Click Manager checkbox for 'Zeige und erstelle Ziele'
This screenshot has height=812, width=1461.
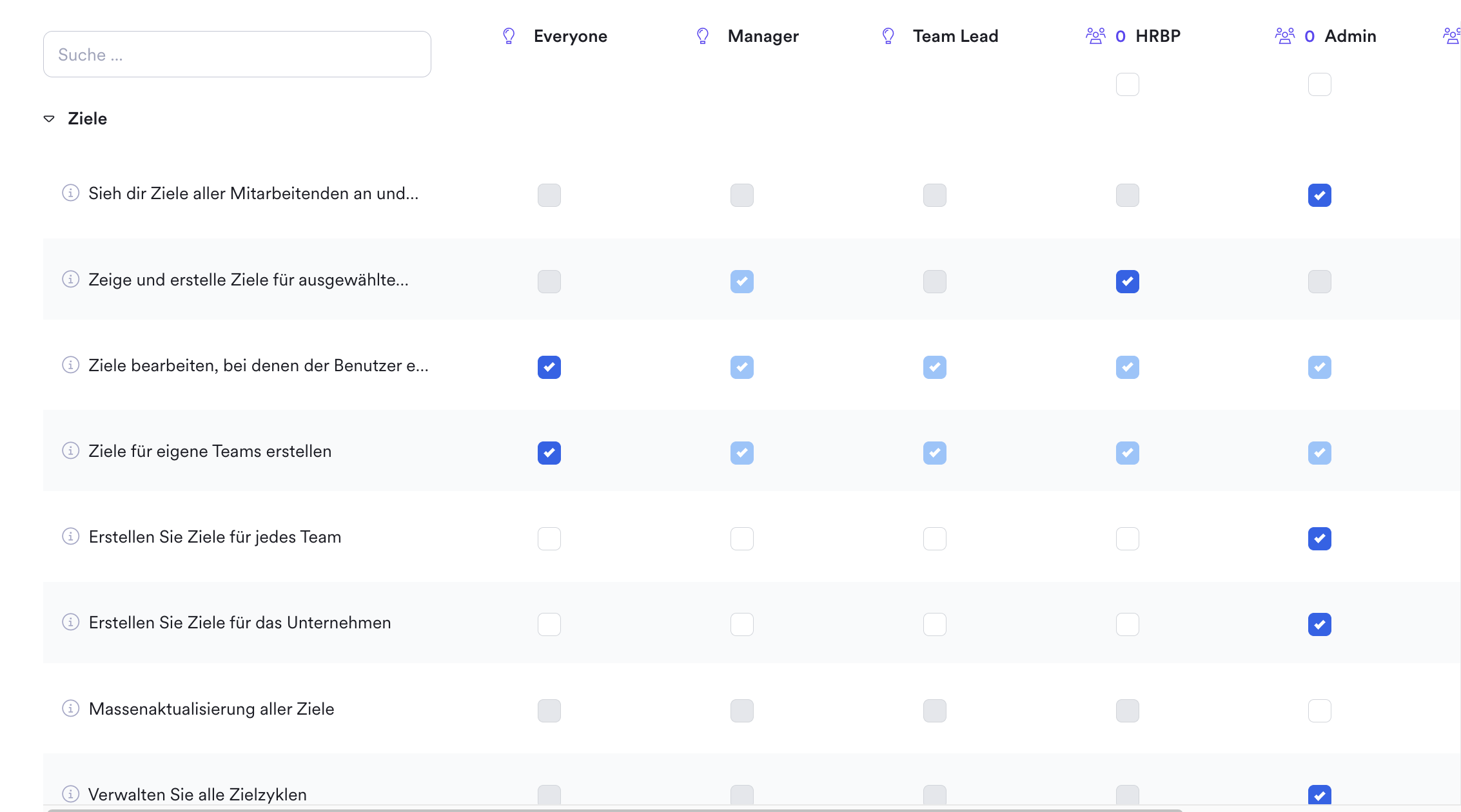742,282
